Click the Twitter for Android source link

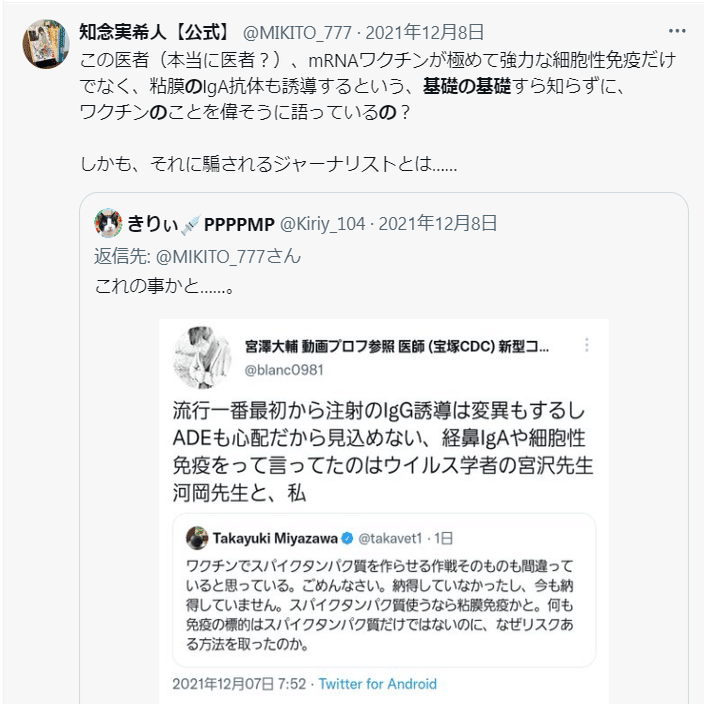click(378, 684)
